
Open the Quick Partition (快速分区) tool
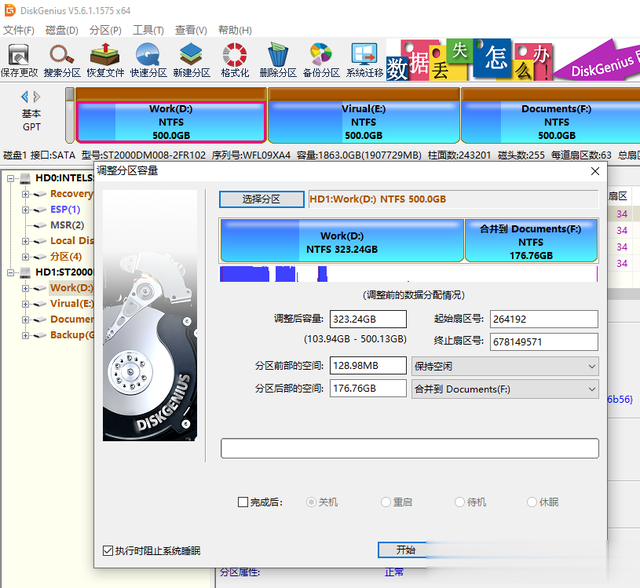pyautogui.click(x=148, y=60)
